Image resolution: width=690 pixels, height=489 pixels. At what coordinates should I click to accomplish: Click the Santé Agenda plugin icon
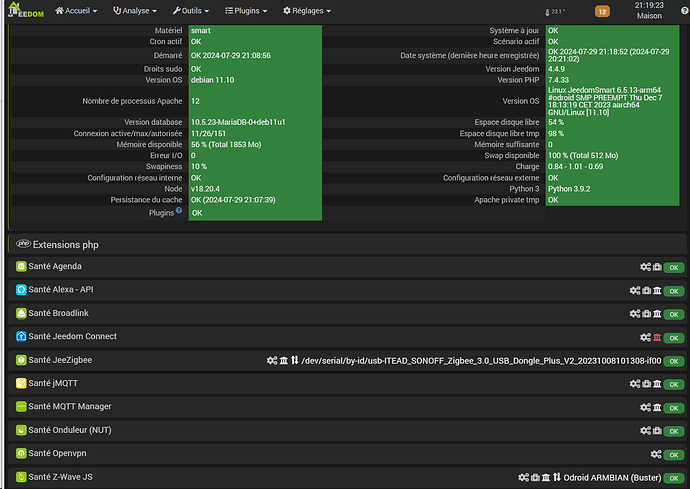point(21,266)
